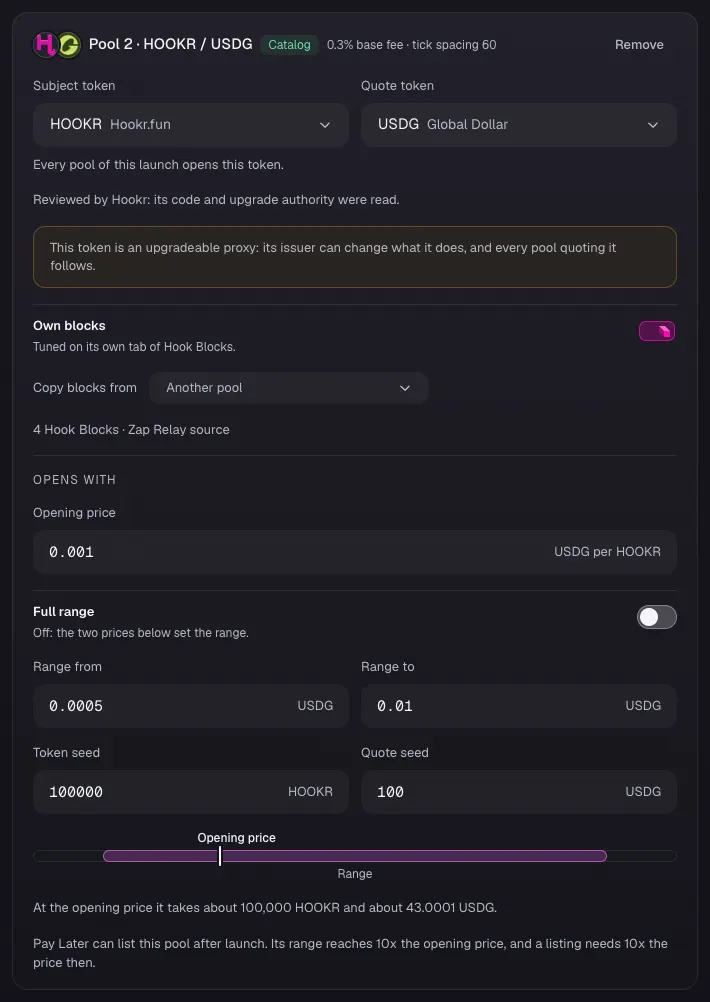Screen dimensions: 710x1002
Task: Click the Range from input field
Action: click(x=190, y=706)
